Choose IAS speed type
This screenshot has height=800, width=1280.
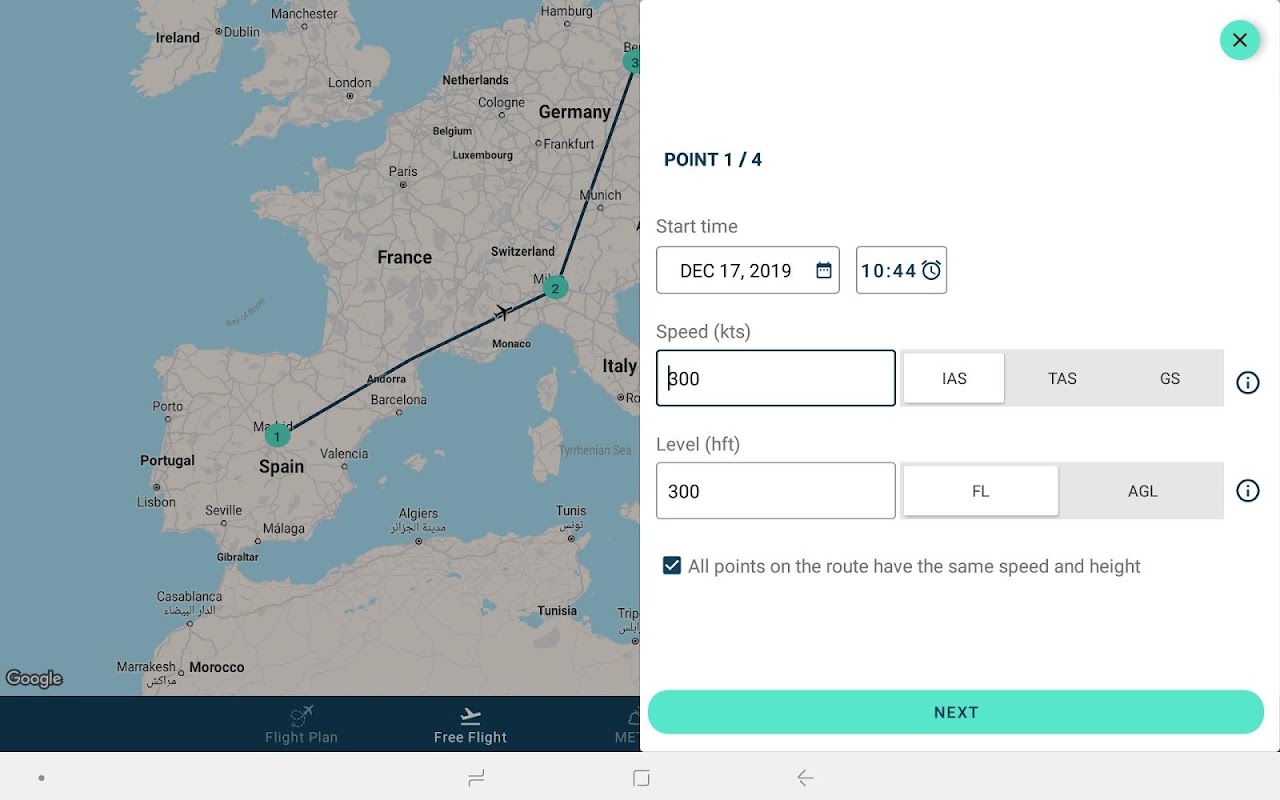tap(954, 378)
